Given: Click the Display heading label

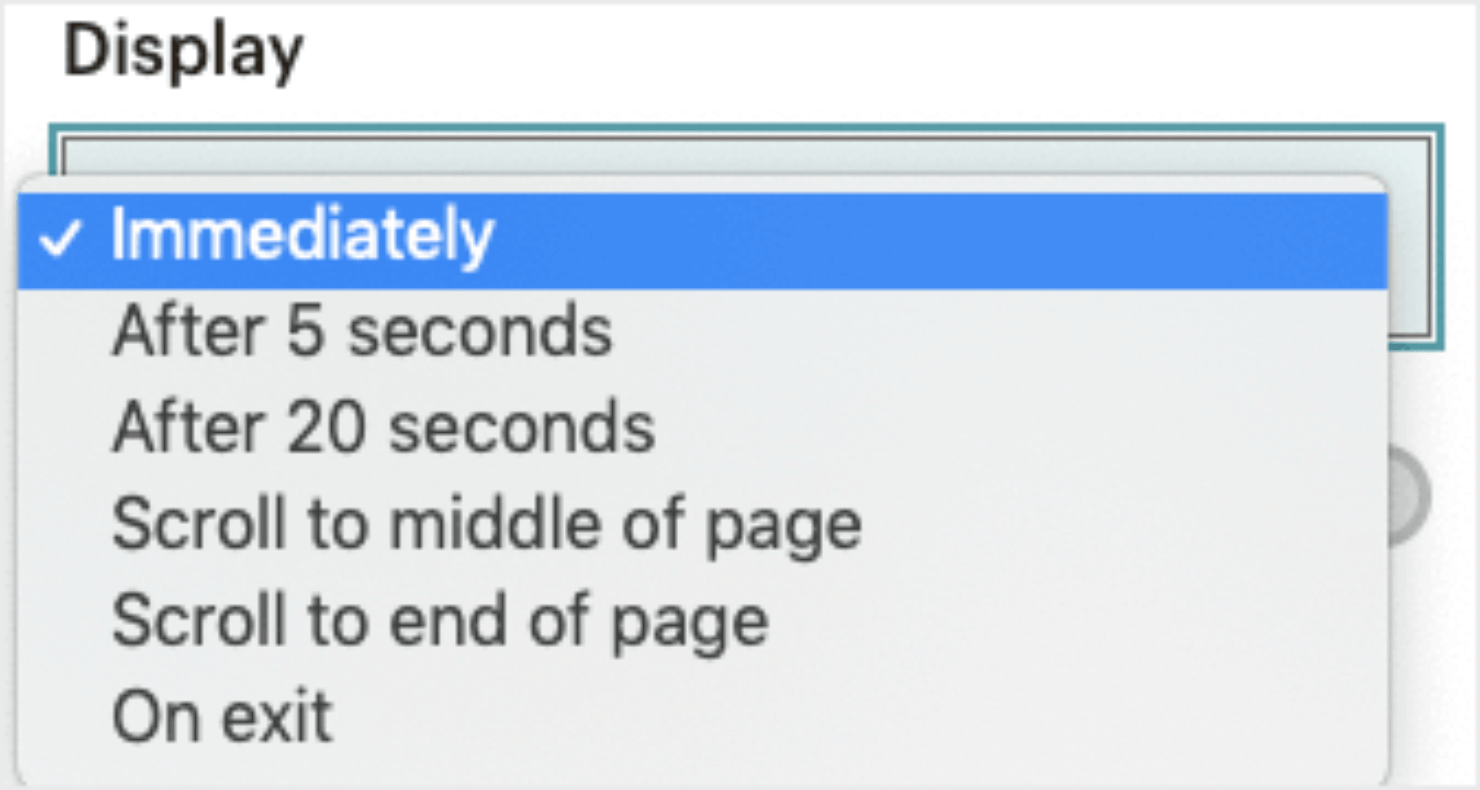Looking at the screenshot, I should tap(183, 50).
